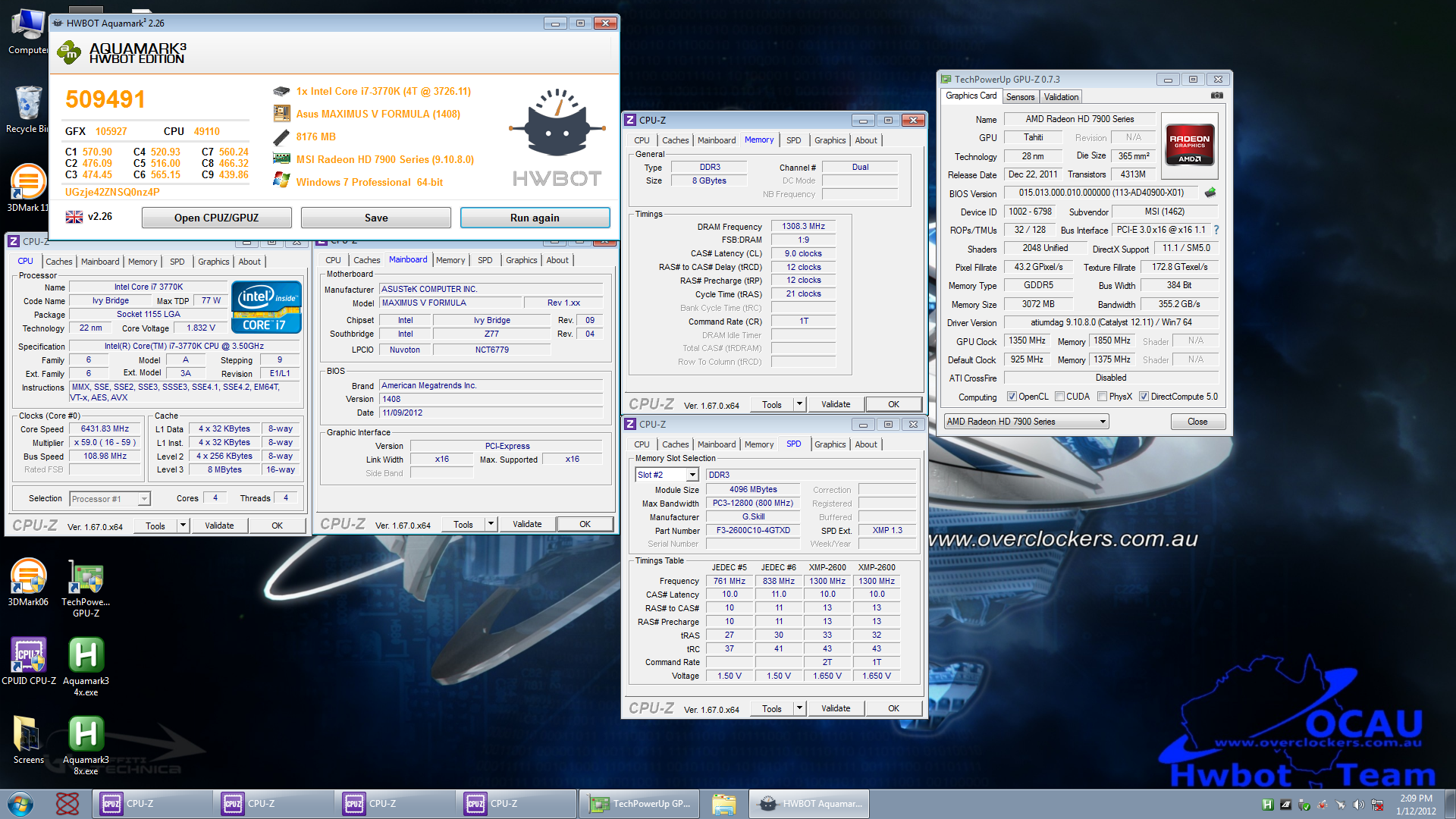Click the Aquamark score 509491
Screen dimensions: 1456x819
[x=105, y=99]
